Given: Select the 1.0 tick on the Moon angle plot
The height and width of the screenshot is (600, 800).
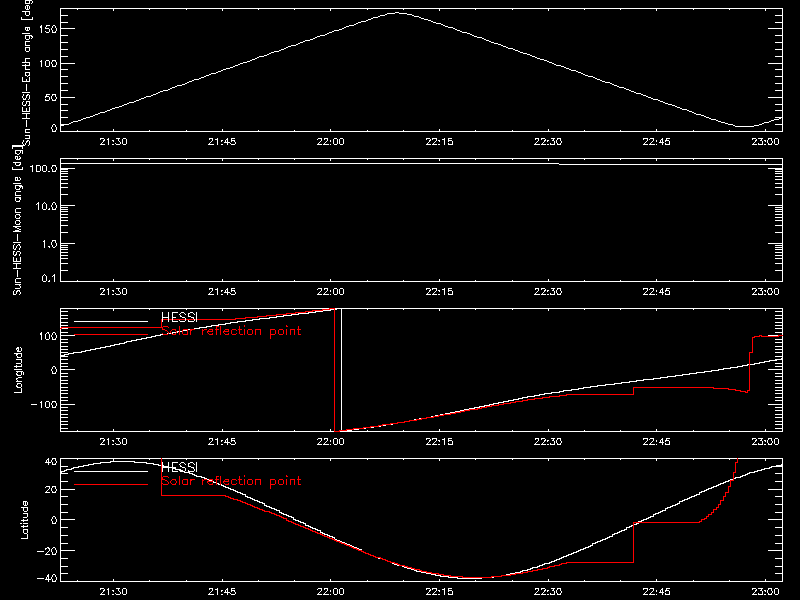Looking at the screenshot, I should [x=49, y=244].
